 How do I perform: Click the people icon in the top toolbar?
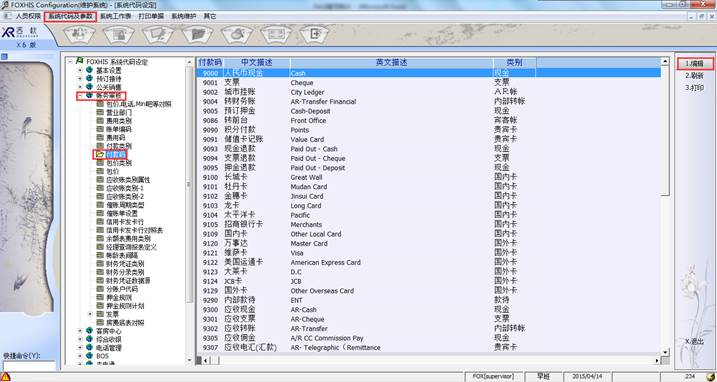tap(79, 34)
